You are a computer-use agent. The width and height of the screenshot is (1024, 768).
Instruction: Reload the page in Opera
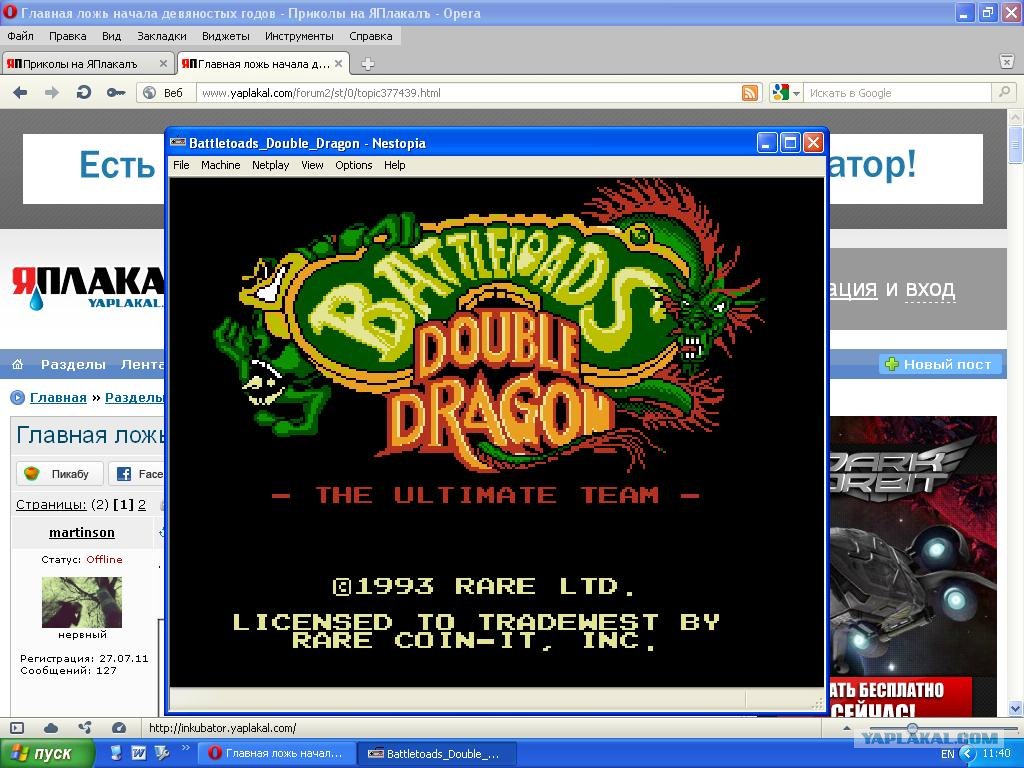point(84,93)
